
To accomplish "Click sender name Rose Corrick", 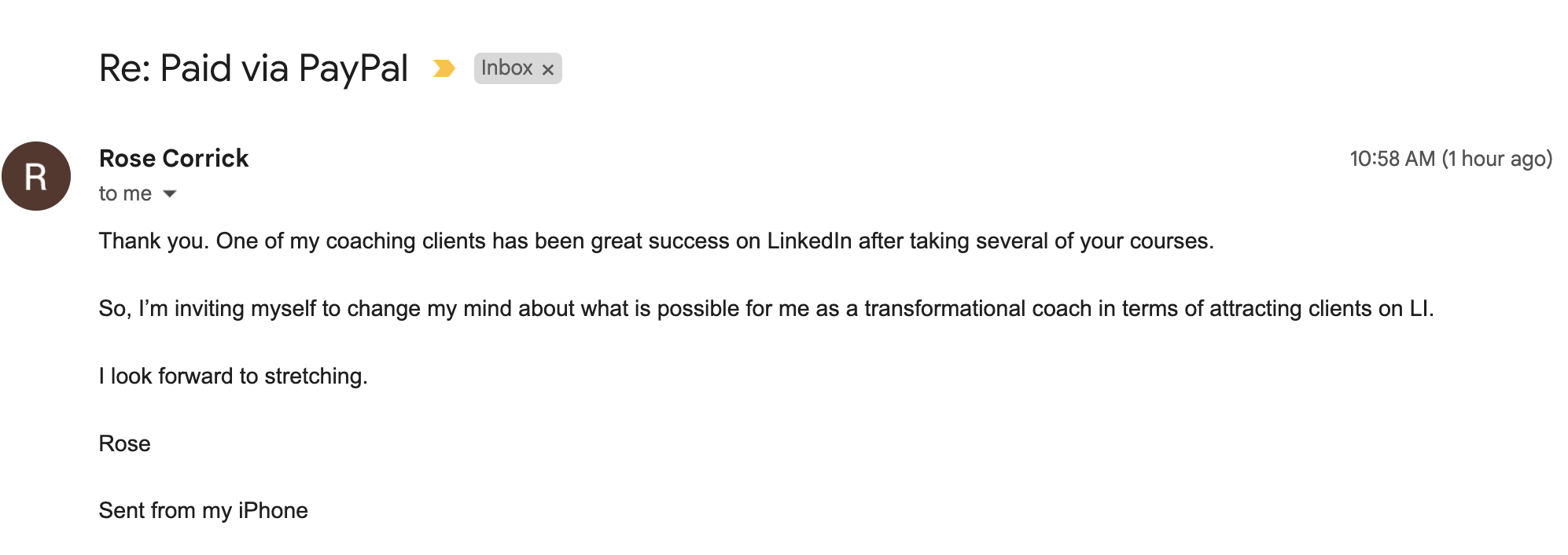I will tap(174, 158).
